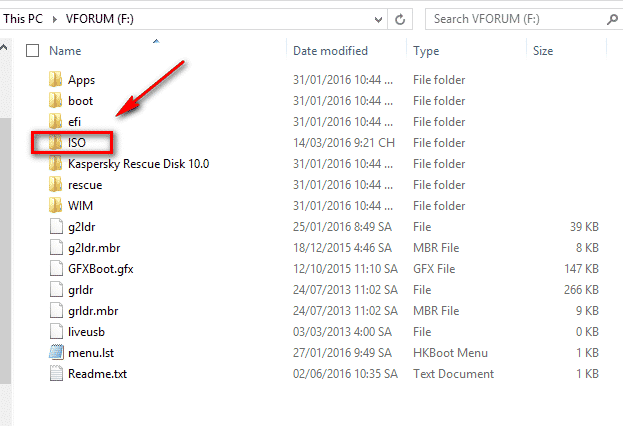
Task: Click the g2ldr.mbr file icon
Action: (56, 248)
